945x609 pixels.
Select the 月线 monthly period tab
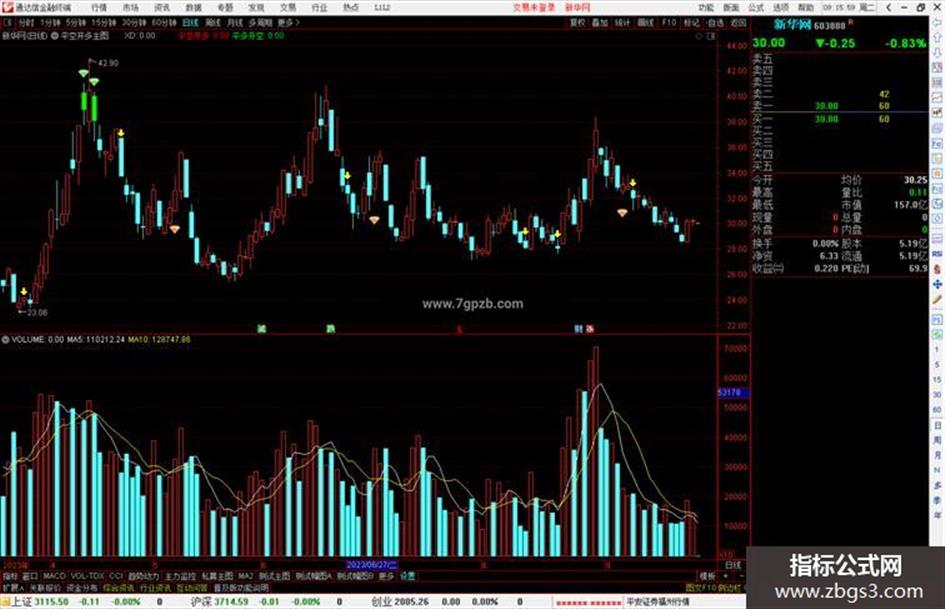(x=234, y=22)
